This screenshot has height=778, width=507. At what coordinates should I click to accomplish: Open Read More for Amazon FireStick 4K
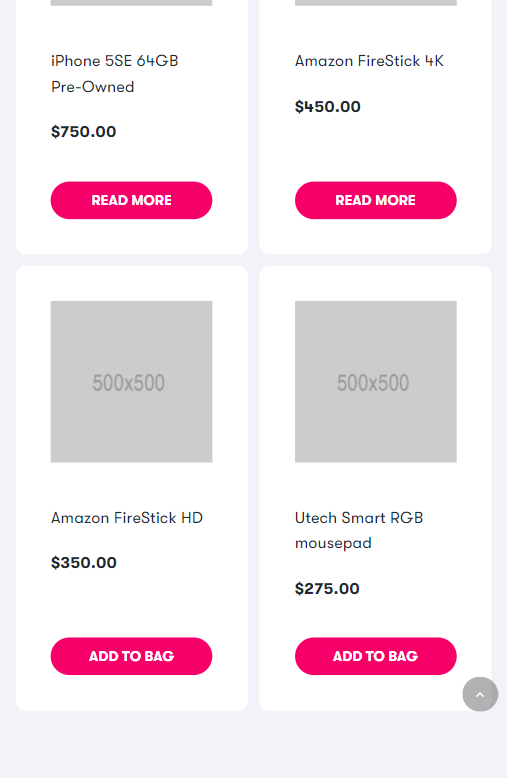pos(376,200)
